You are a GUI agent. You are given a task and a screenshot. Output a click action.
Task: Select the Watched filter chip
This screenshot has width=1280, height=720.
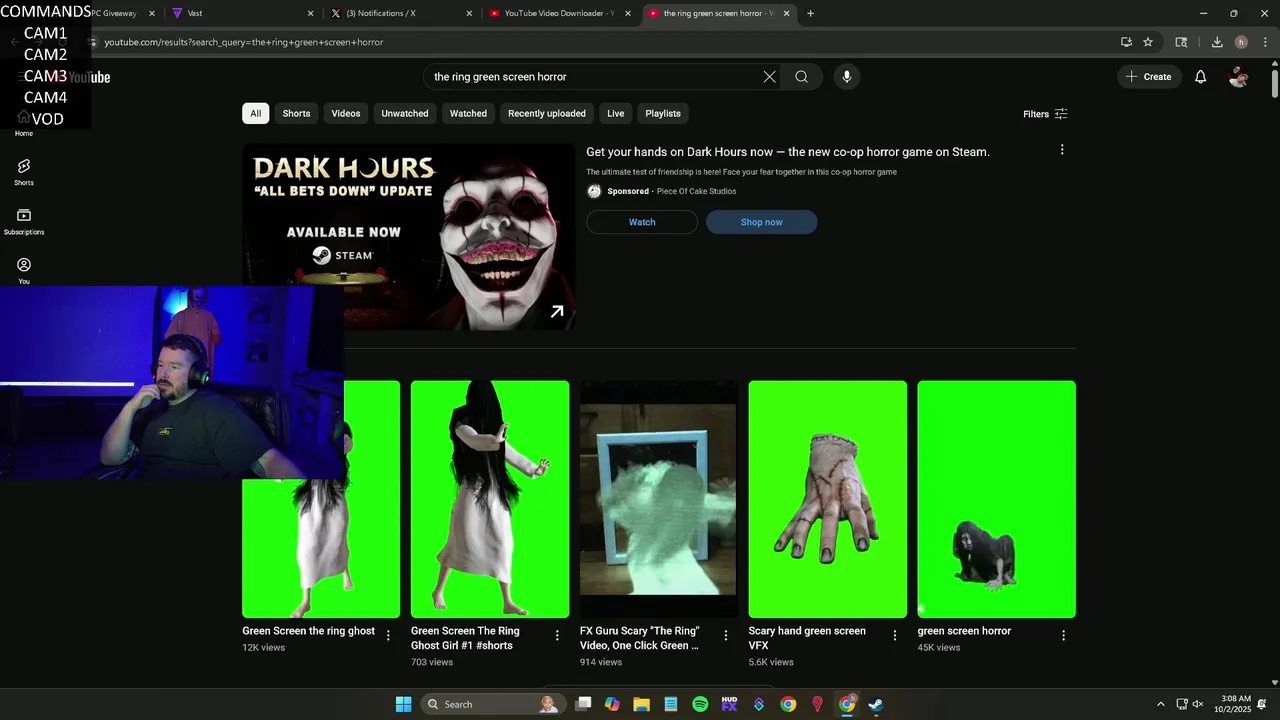click(468, 113)
